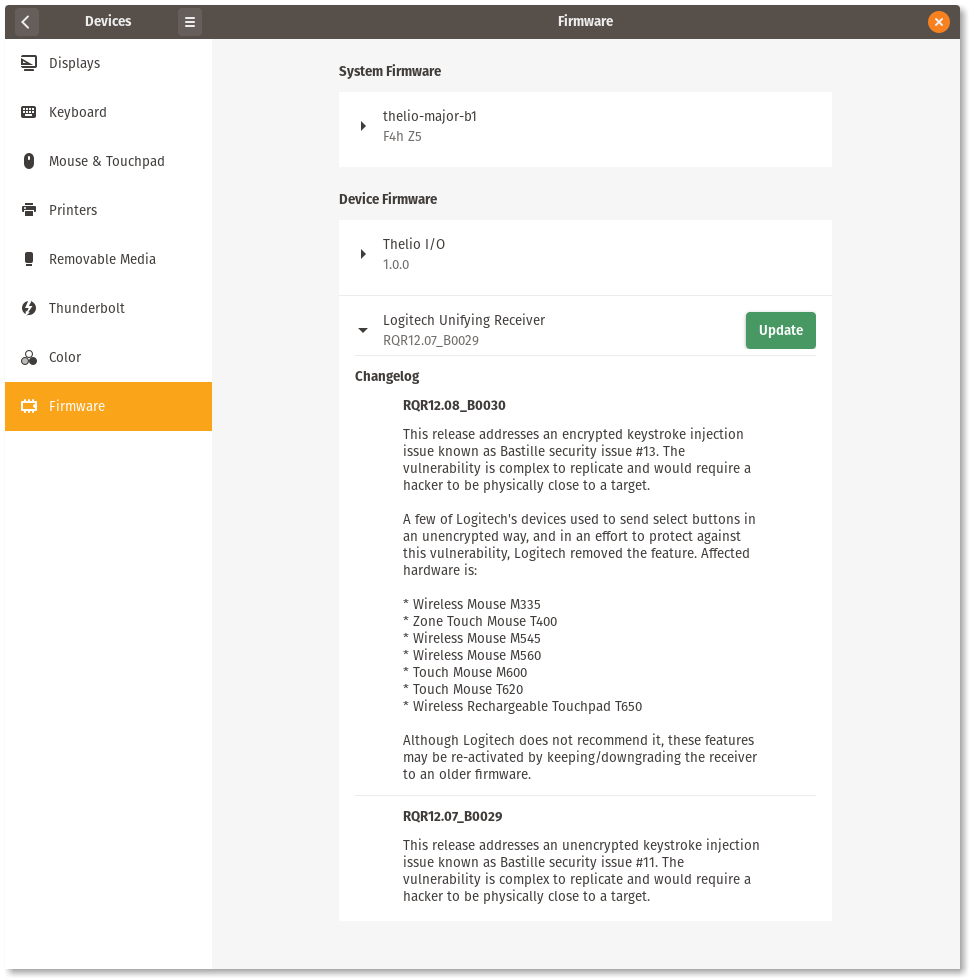Click the Displays monitor icon
The height and width of the screenshot is (978, 969).
point(29,63)
